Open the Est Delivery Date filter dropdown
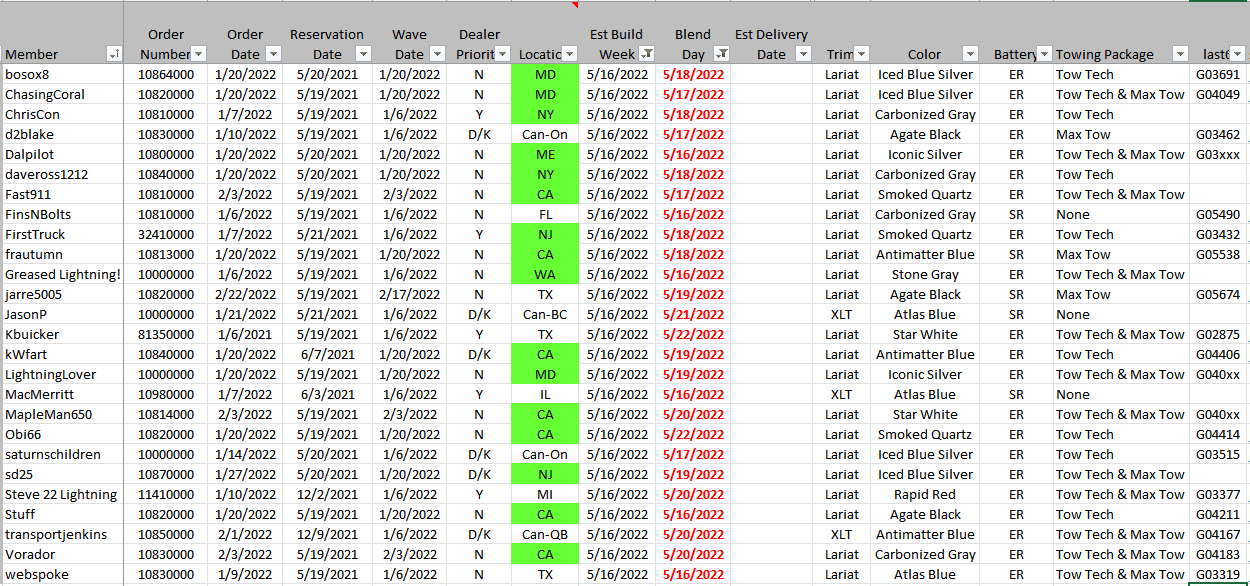Screen dimensions: 1250x586 click(803, 54)
